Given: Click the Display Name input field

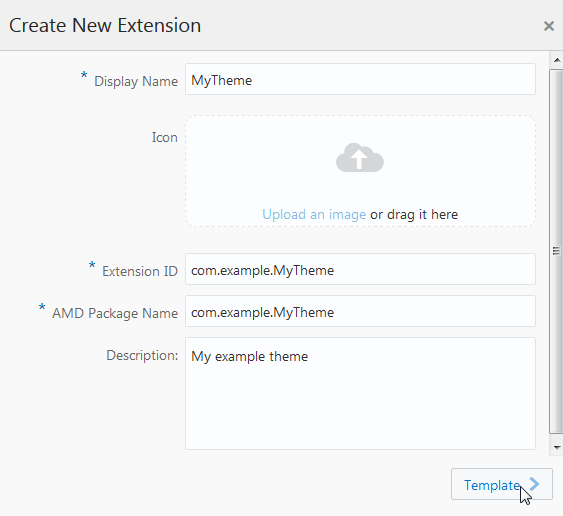Looking at the screenshot, I should [360, 79].
